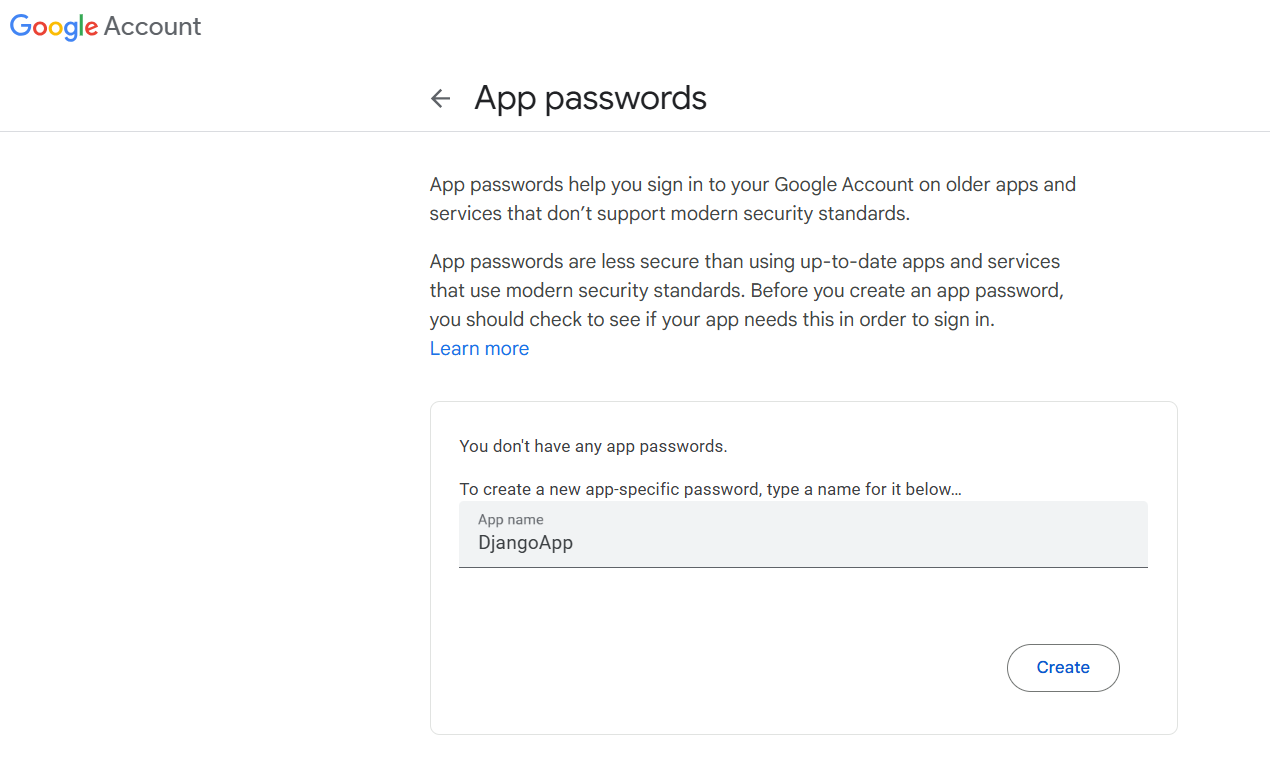Click the 'To create a new app-specific password' instruction
Image resolution: width=1270 pixels, height=769 pixels.
709,489
